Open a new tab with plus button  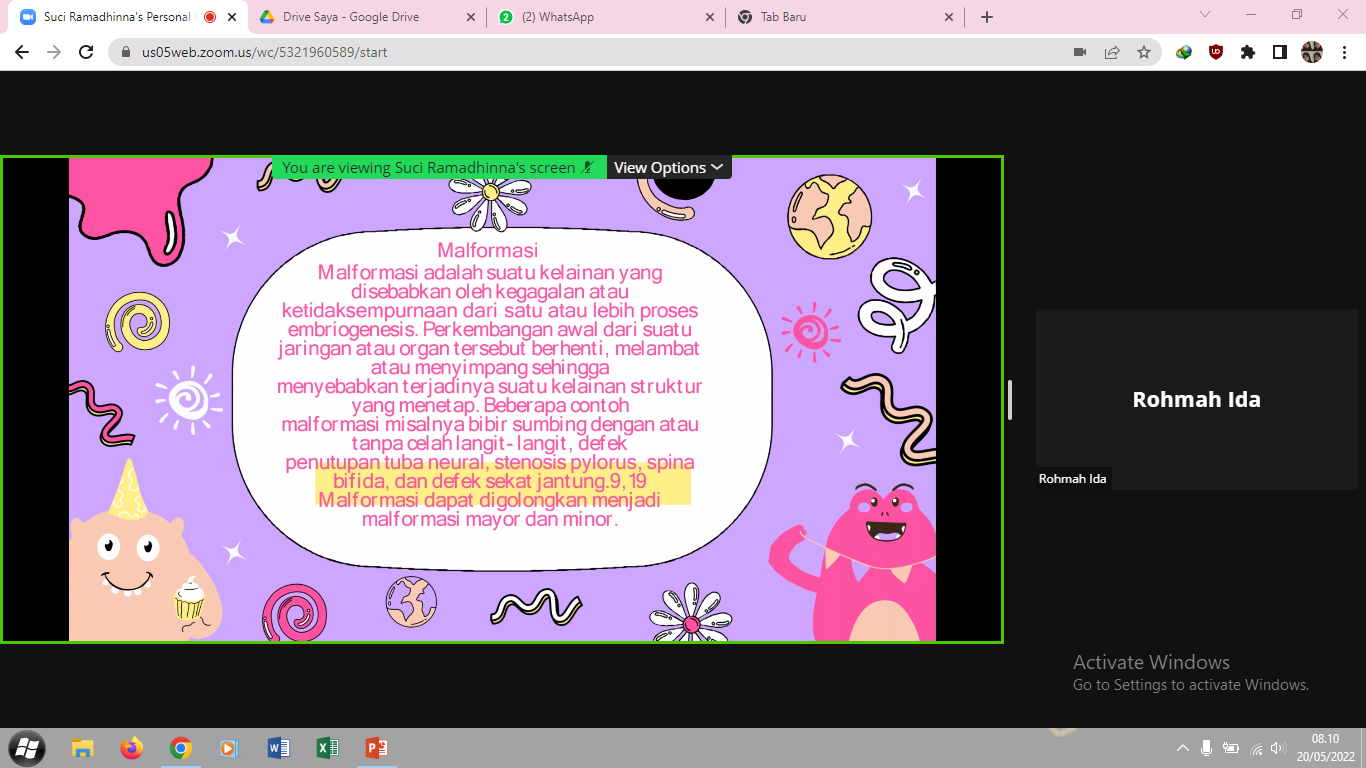coord(987,17)
